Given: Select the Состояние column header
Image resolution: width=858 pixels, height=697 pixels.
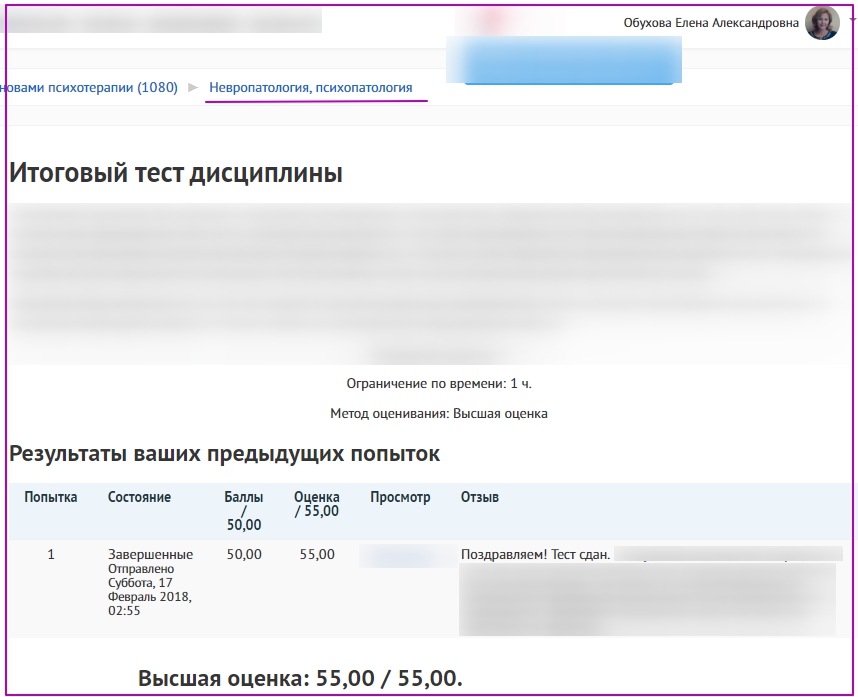Looking at the screenshot, I should (x=139, y=497).
